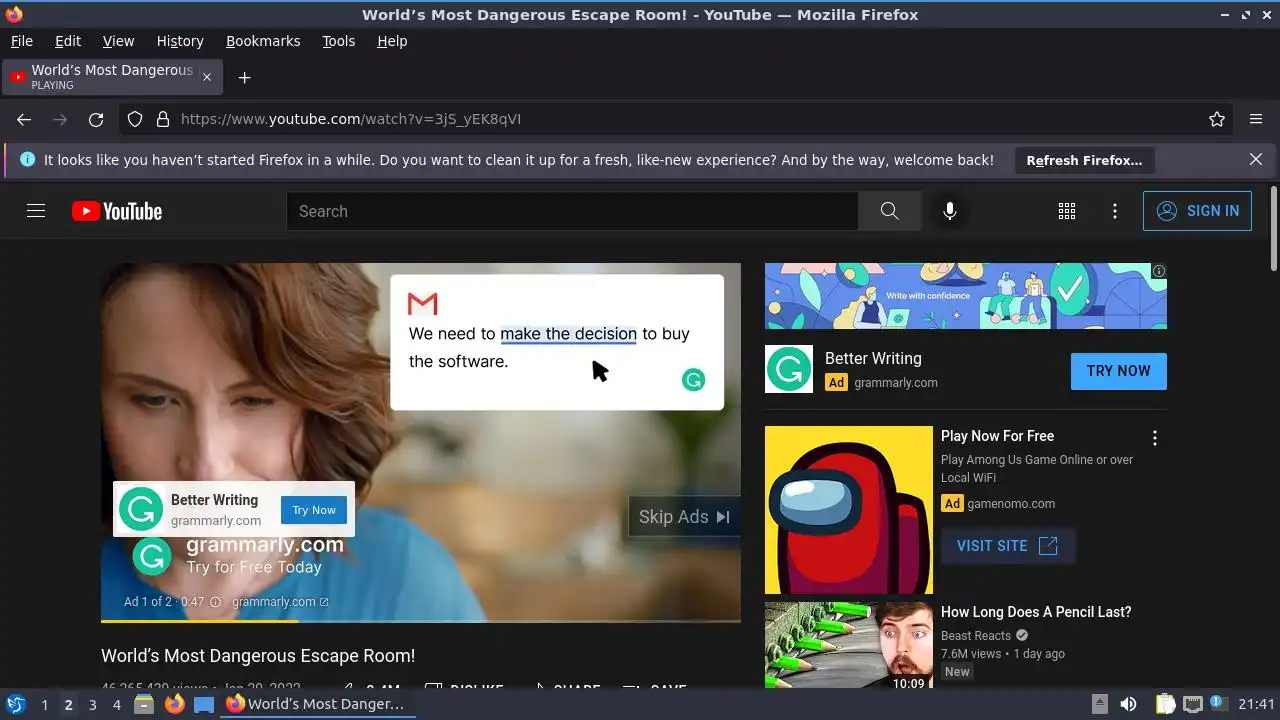Image resolution: width=1280 pixels, height=720 pixels.
Task: Close the World's Most Dangerous tab
Action: [207, 77]
